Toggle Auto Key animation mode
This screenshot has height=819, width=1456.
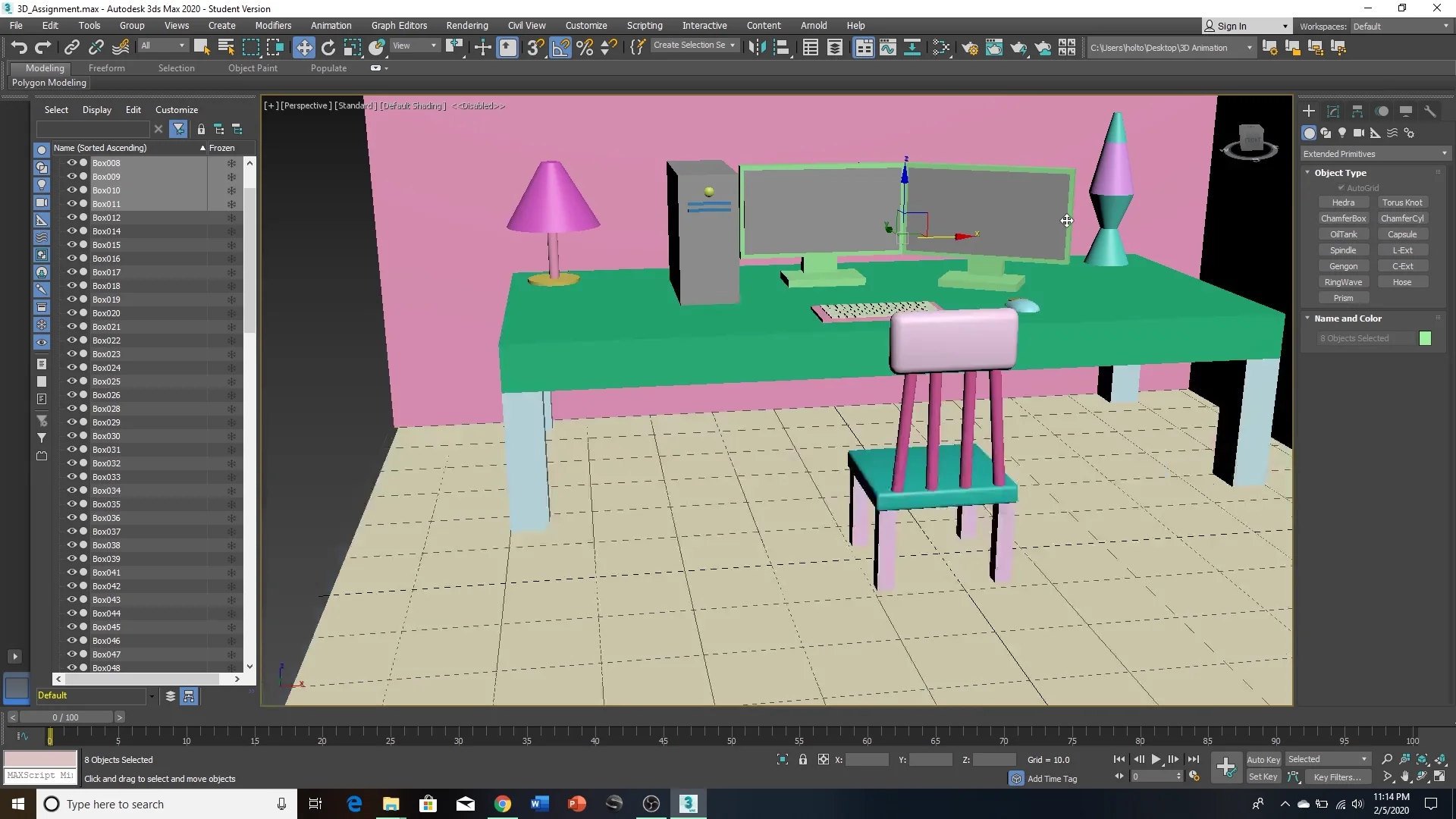[x=1263, y=759]
